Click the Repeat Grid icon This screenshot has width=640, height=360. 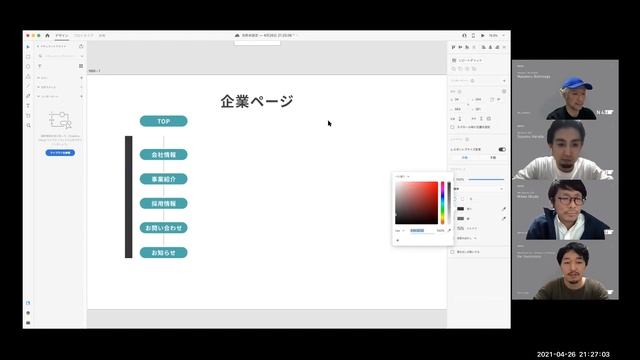coord(454,60)
